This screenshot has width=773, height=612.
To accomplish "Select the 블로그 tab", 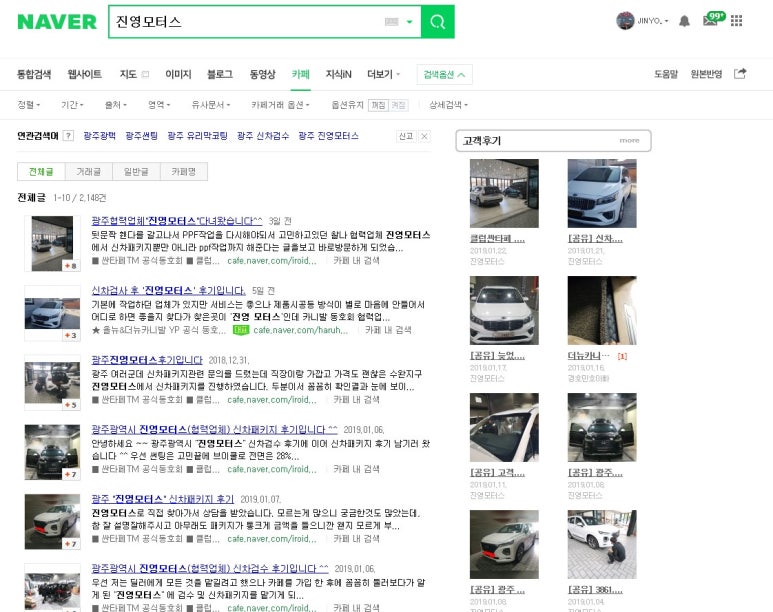I will click(220, 74).
